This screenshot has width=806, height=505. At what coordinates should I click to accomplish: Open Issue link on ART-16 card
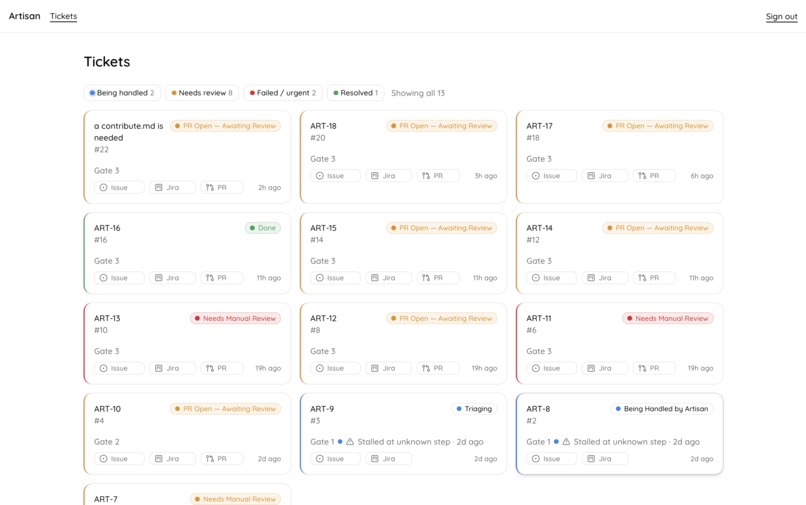click(x=119, y=278)
